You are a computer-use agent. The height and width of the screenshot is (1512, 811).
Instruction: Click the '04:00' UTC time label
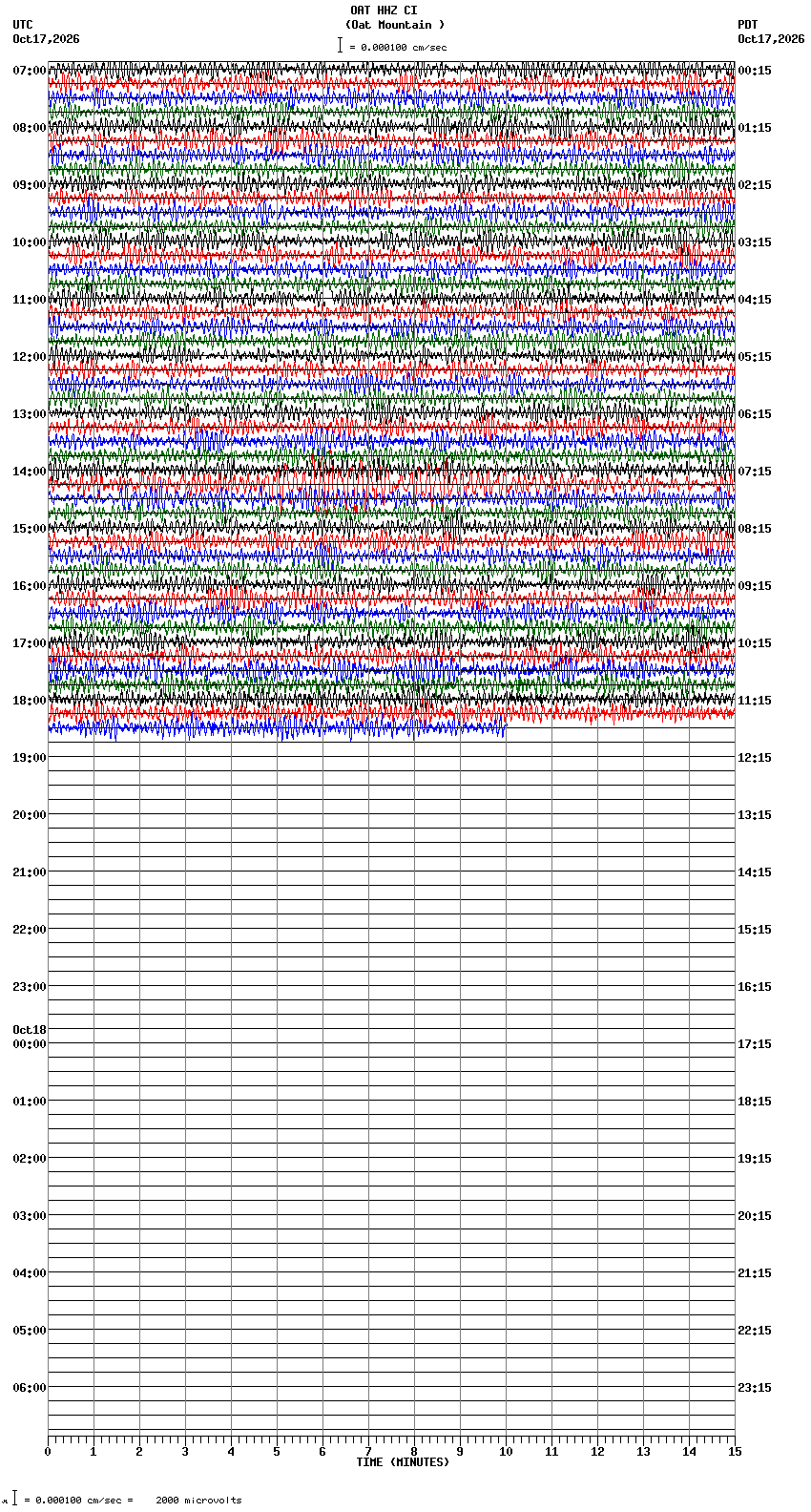pos(30,1273)
